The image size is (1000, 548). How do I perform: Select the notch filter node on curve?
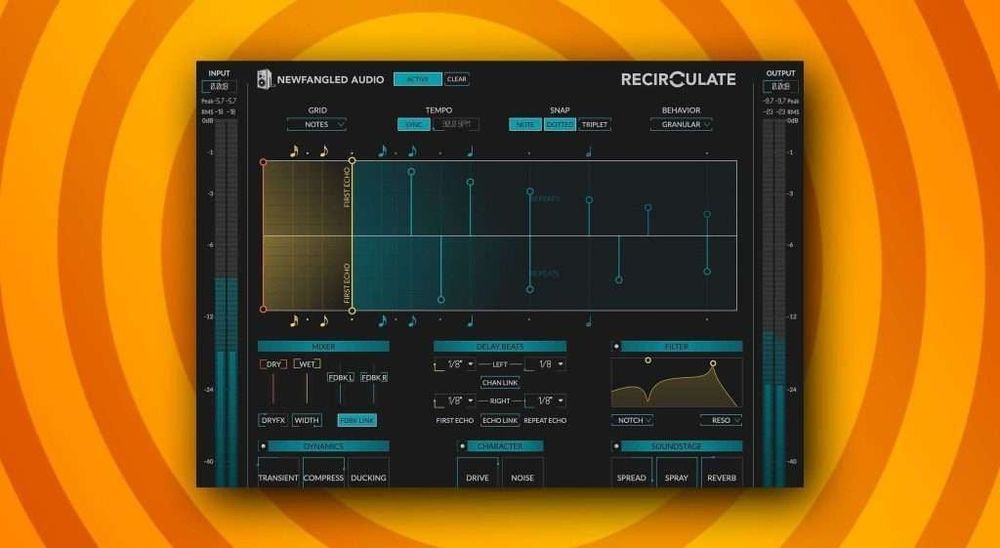[648, 360]
